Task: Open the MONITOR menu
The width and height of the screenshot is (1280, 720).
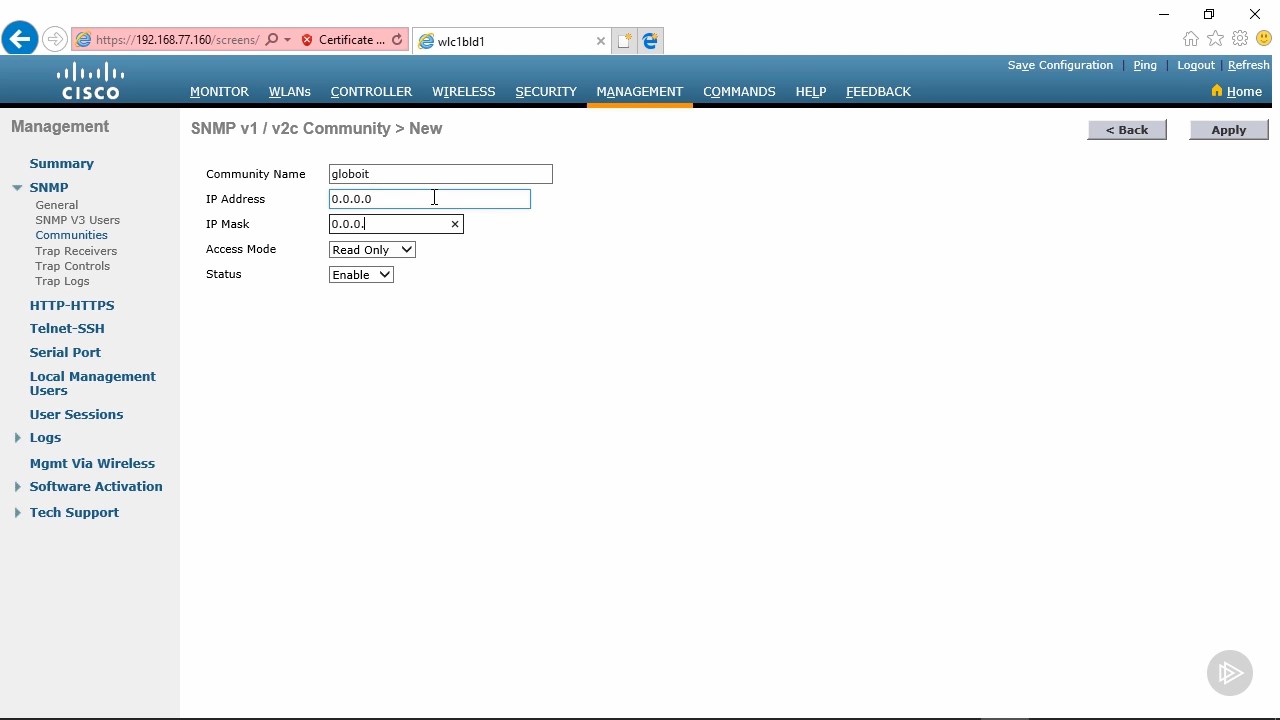Action: 219,91
